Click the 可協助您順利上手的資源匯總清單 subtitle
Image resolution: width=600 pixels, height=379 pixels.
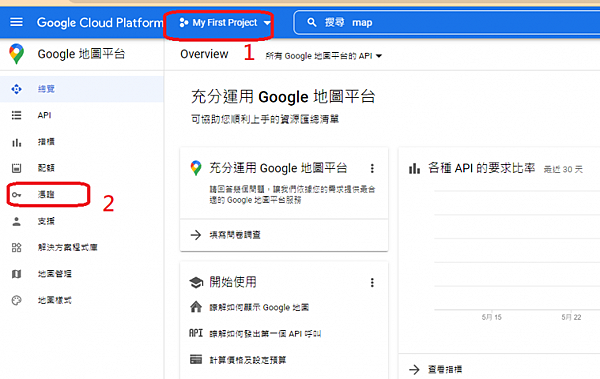coord(265,119)
